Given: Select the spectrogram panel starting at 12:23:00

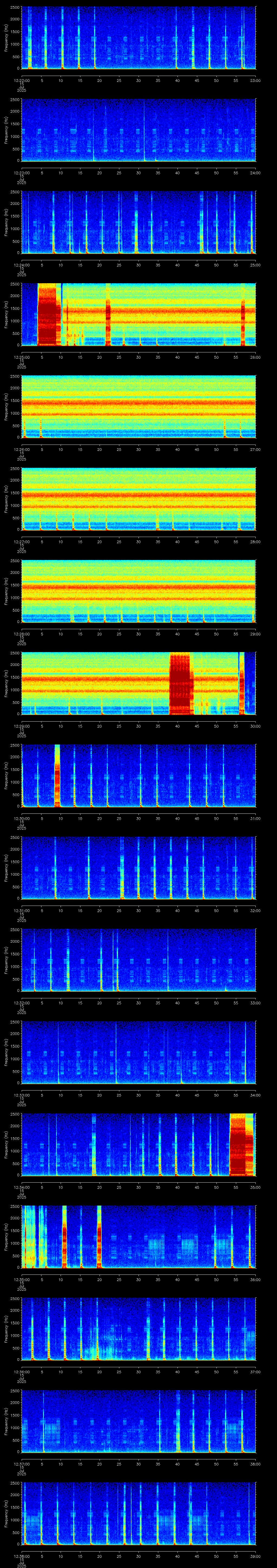Looking at the screenshot, I should (x=139, y=130).
